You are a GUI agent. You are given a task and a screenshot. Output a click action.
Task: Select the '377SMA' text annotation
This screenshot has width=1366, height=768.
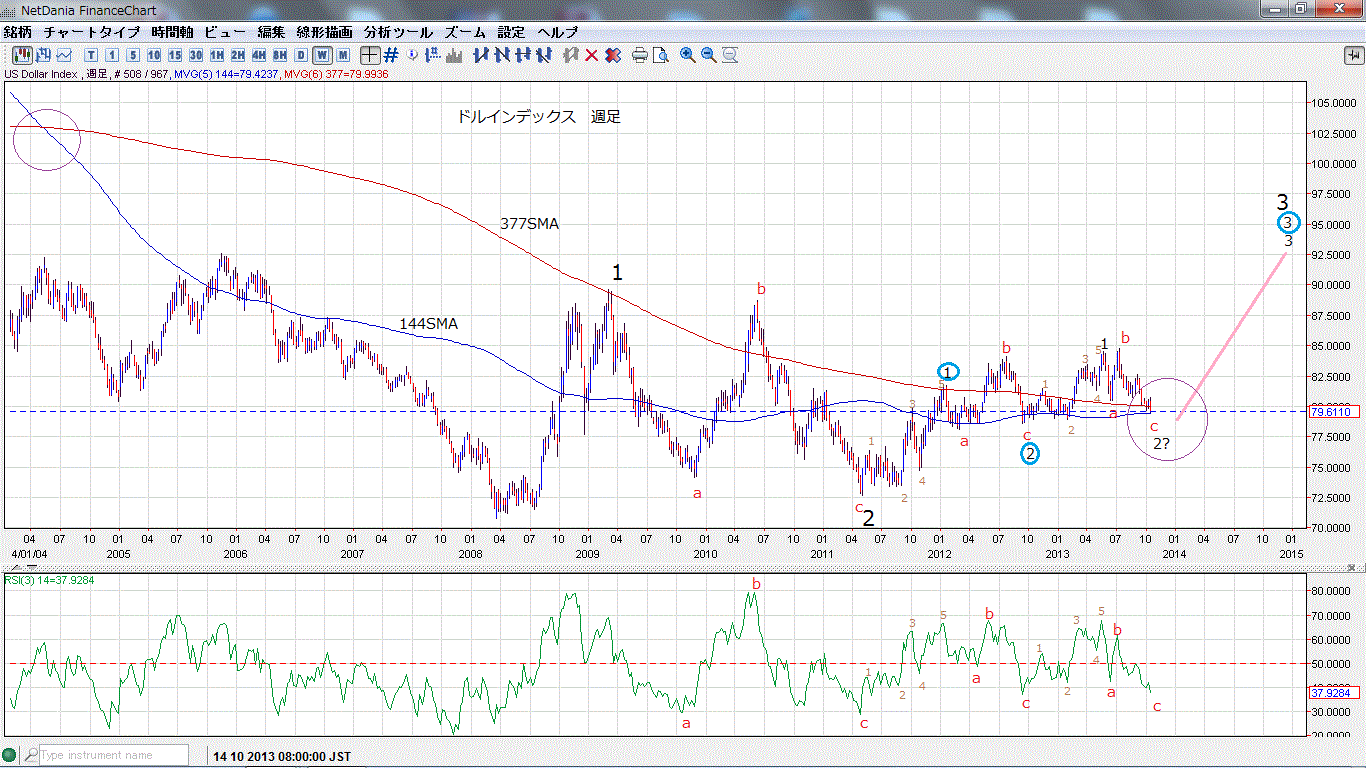[530, 224]
